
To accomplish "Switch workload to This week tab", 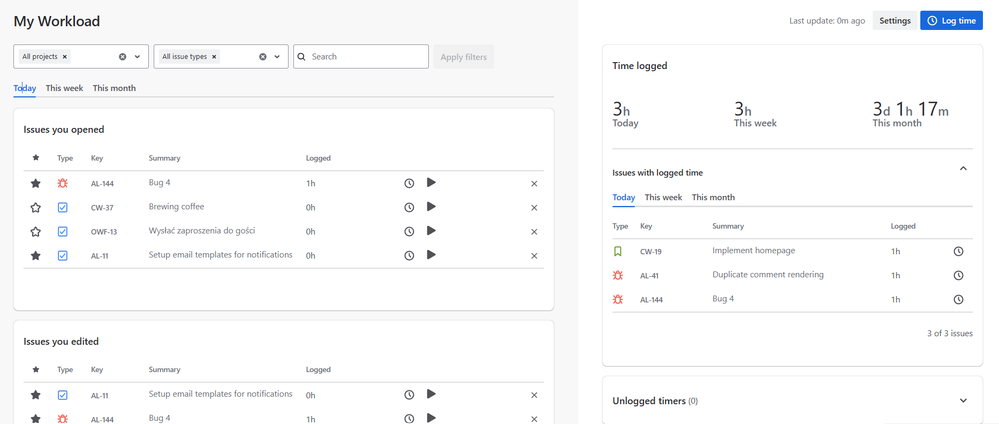I will 64,88.
